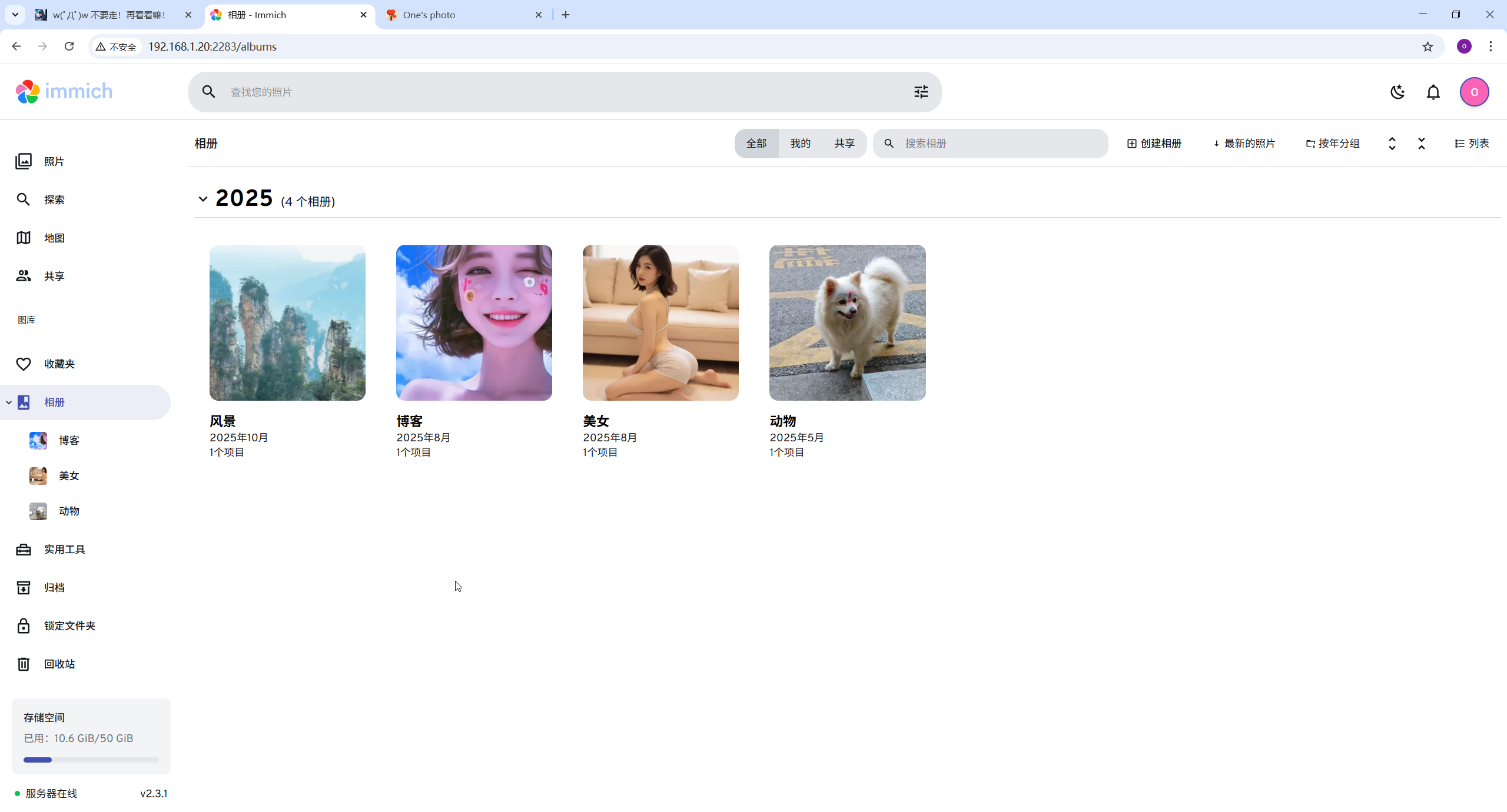
Task: Select the "我的" albums filter tab
Action: coord(800,144)
